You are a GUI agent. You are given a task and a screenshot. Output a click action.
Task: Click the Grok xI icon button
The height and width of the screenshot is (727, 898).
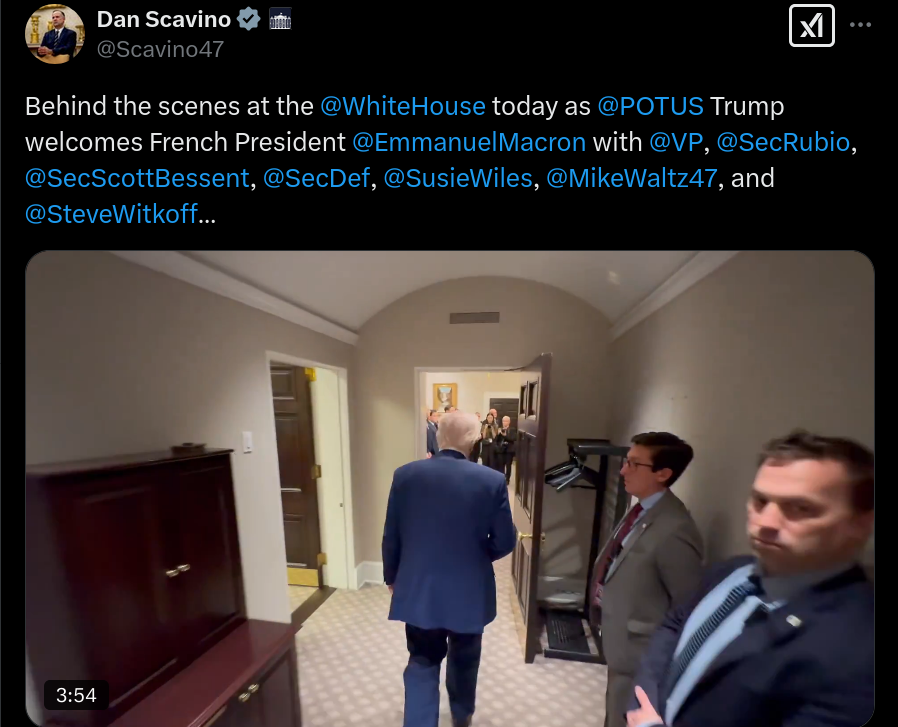pos(812,26)
